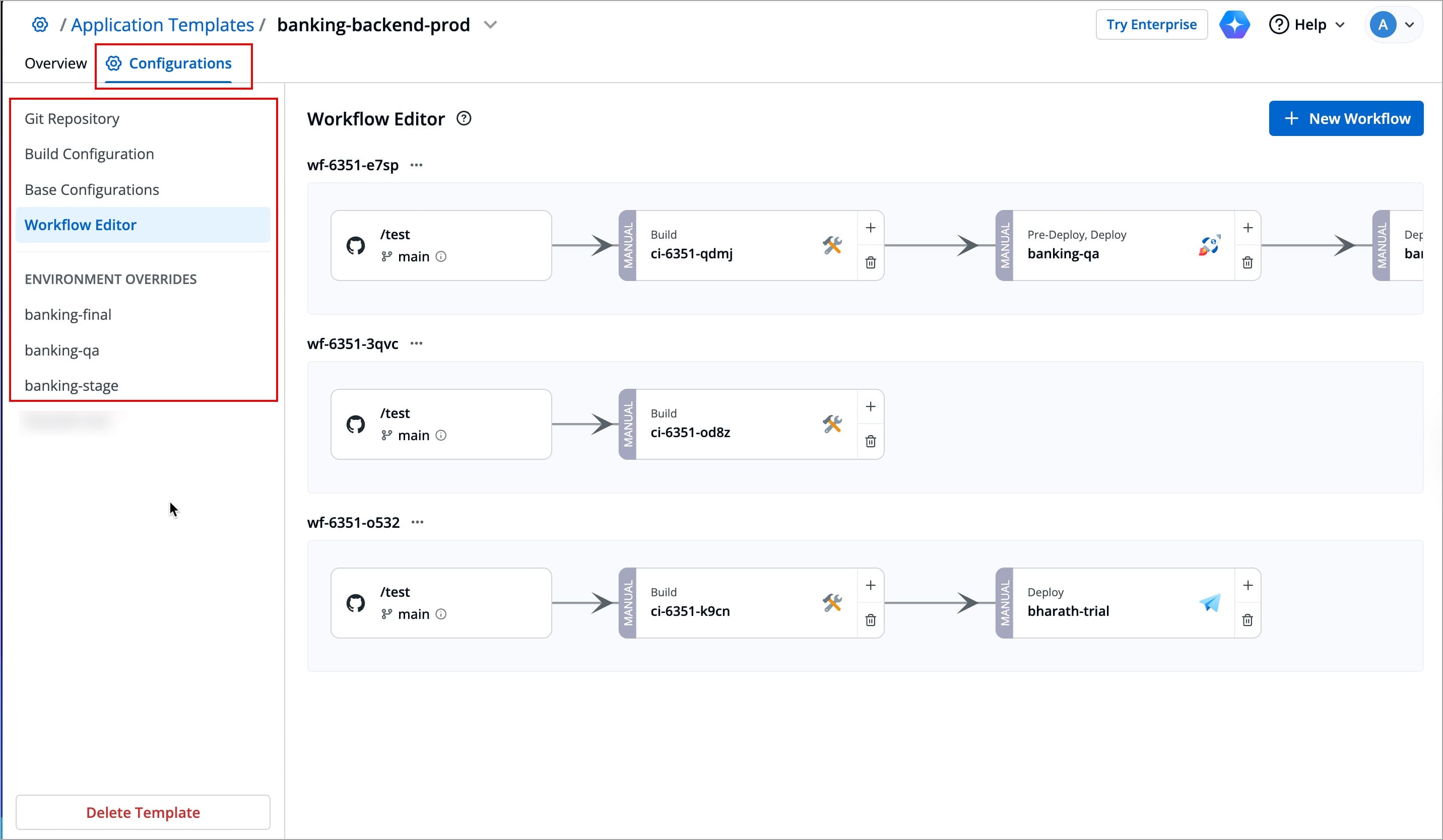Click the Delete Template button

tap(143, 812)
